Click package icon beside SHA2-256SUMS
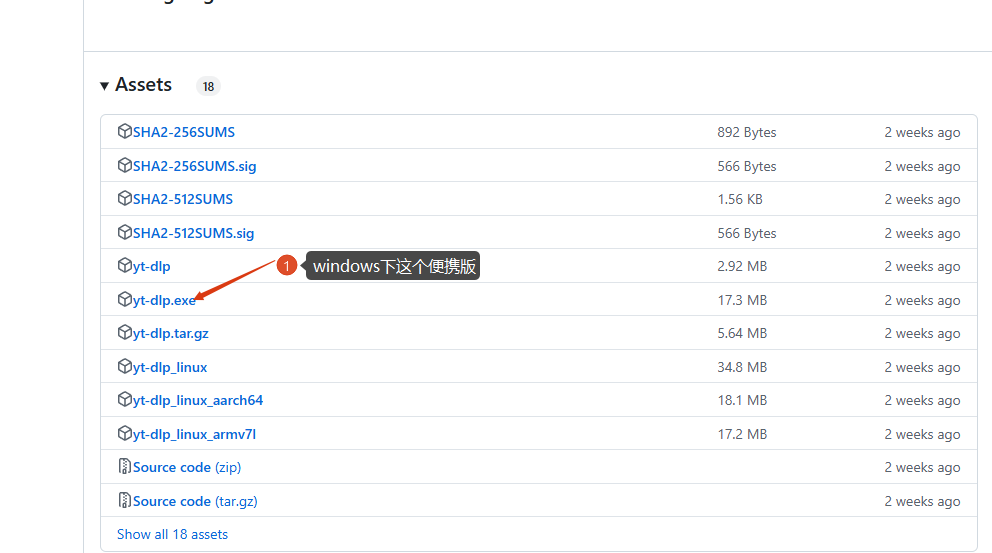This screenshot has width=992, height=553. point(125,132)
